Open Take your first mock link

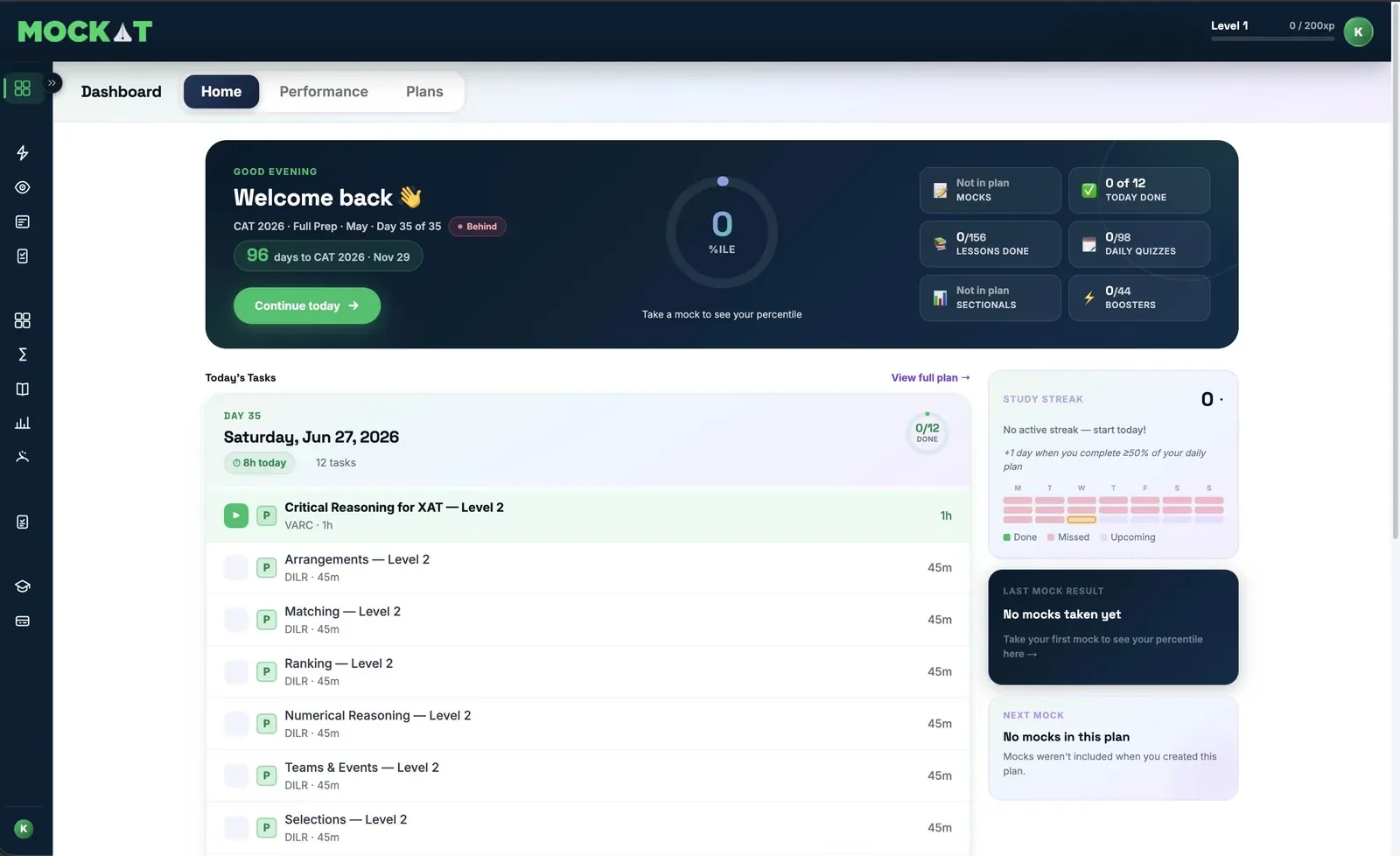click(1102, 647)
